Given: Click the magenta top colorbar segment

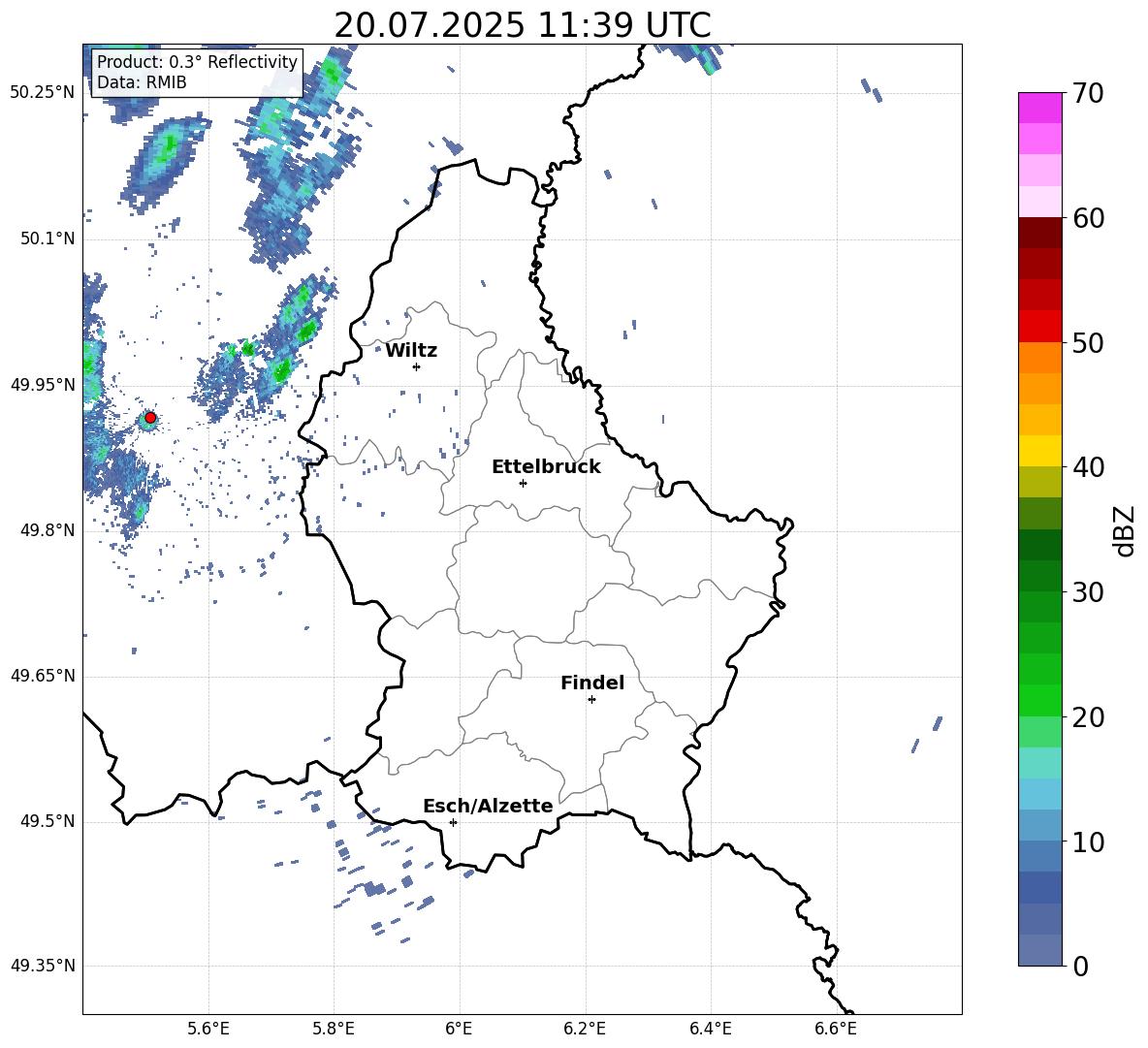Looking at the screenshot, I should tap(1039, 109).
